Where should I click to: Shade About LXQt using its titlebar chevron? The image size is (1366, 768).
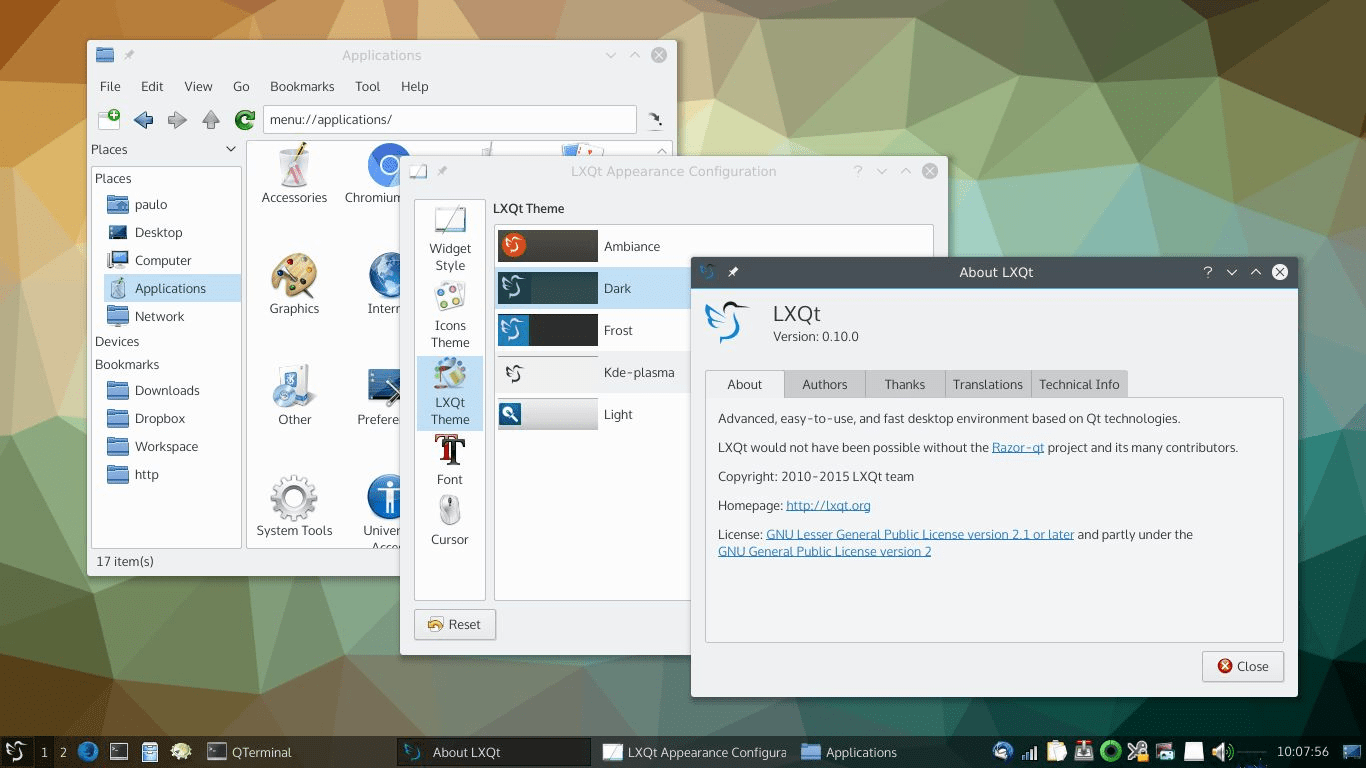[x=1231, y=271]
